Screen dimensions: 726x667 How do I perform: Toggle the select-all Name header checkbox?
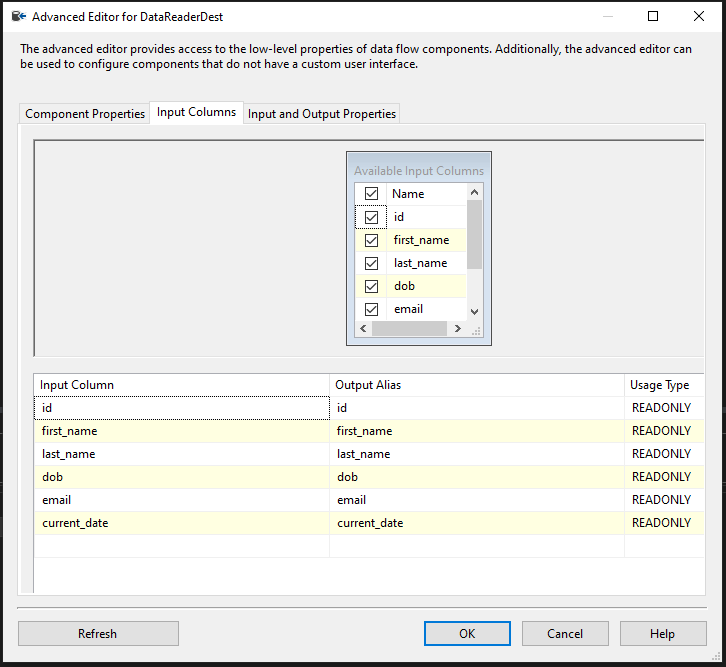pyautogui.click(x=371, y=194)
